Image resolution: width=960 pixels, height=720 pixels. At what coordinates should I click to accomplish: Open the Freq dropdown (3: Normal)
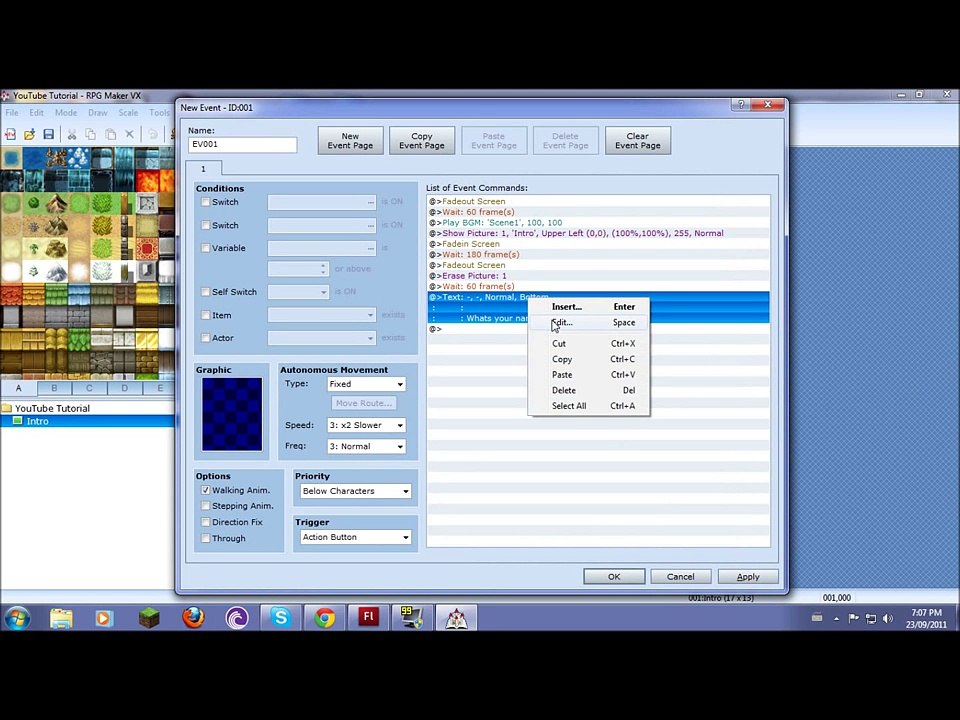pyautogui.click(x=366, y=446)
